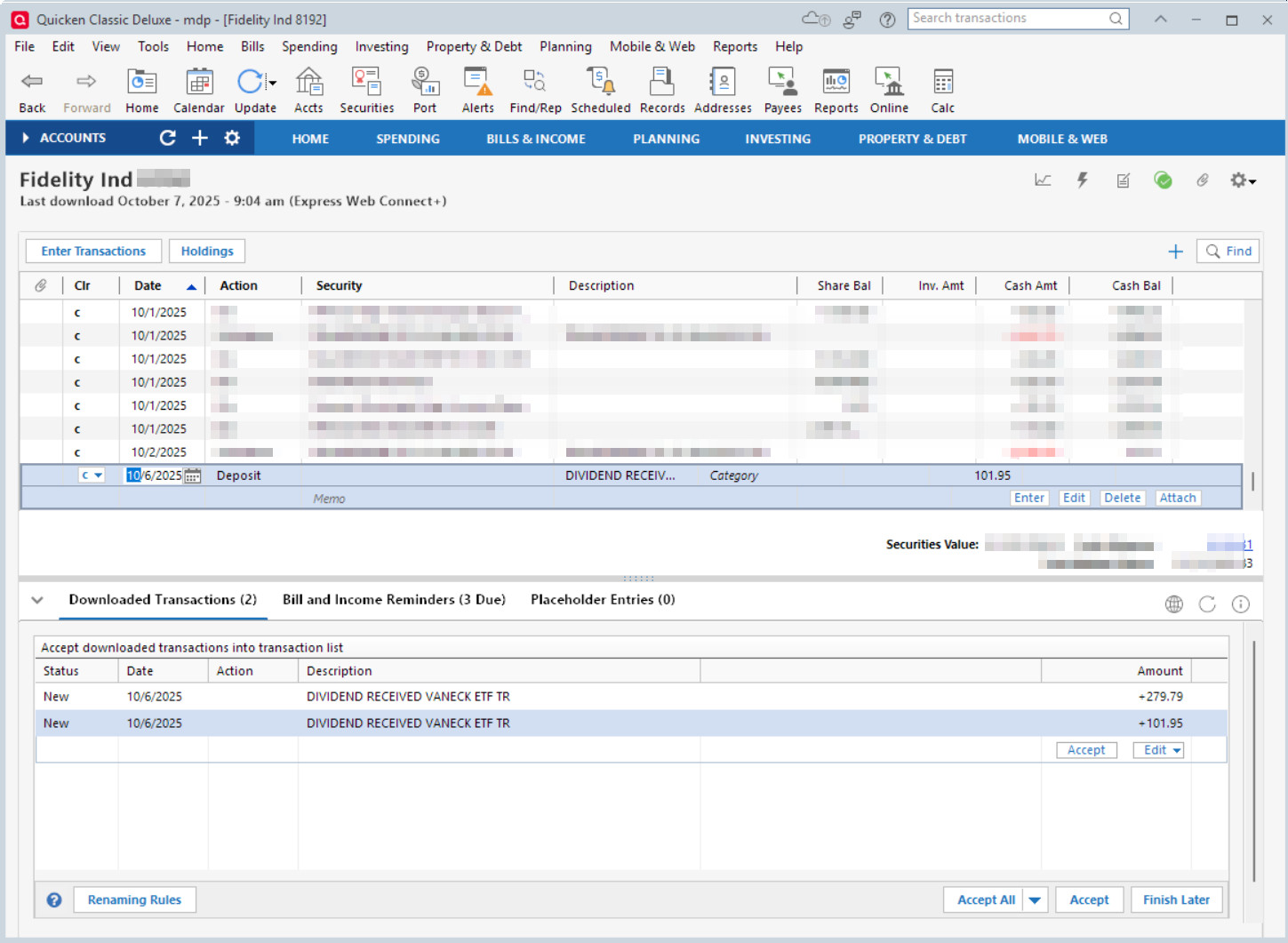This screenshot has width=1288, height=943.
Task: Open the Investing menu
Action: pyautogui.click(x=381, y=46)
